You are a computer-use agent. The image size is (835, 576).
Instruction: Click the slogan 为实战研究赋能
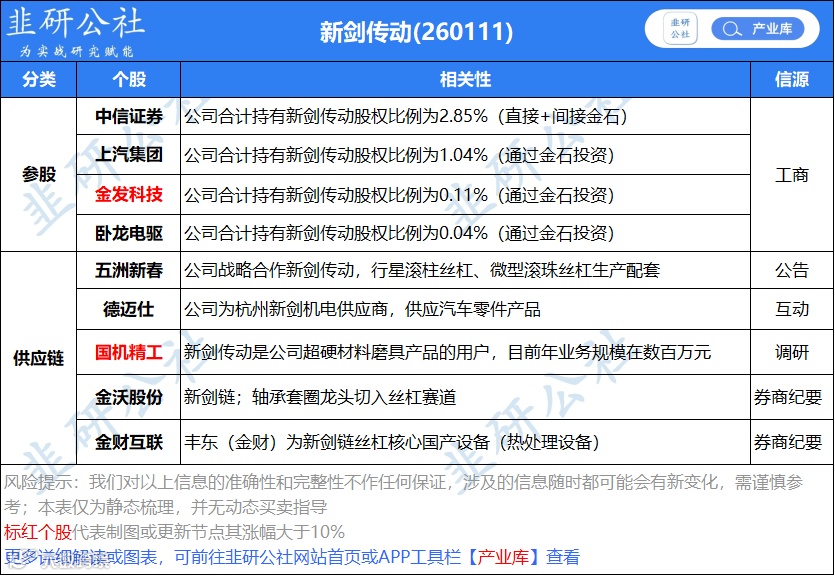76,51
